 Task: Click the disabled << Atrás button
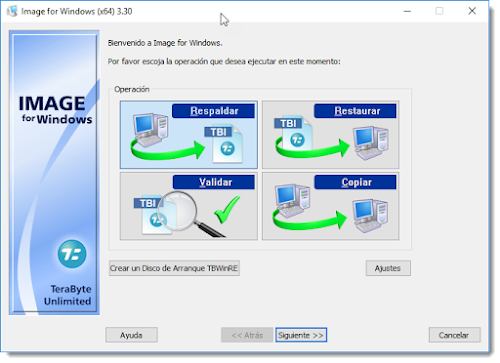pos(247,335)
